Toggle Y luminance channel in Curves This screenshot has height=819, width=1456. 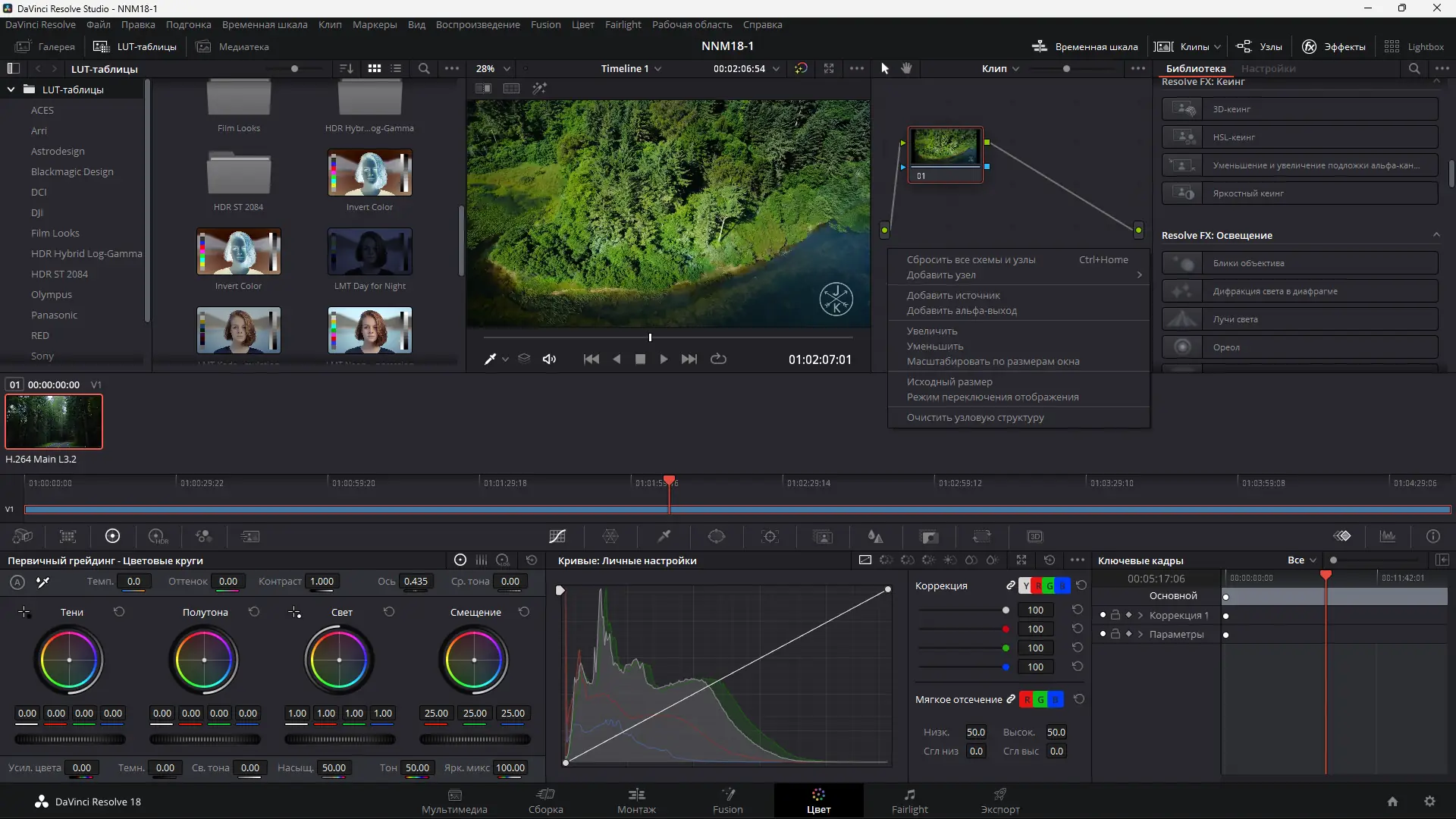point(1025,585)
